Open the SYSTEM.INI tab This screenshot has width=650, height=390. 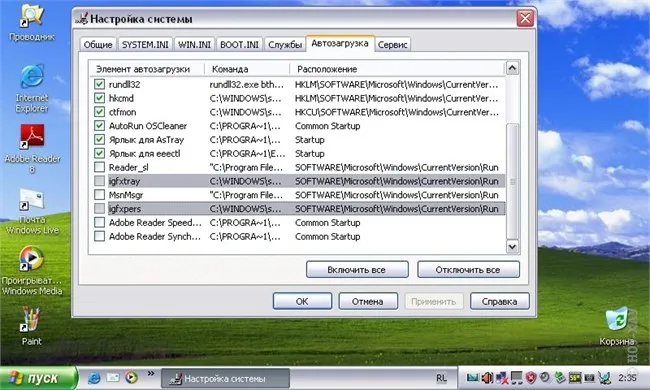pyautogui.click(x=145, y=44)
